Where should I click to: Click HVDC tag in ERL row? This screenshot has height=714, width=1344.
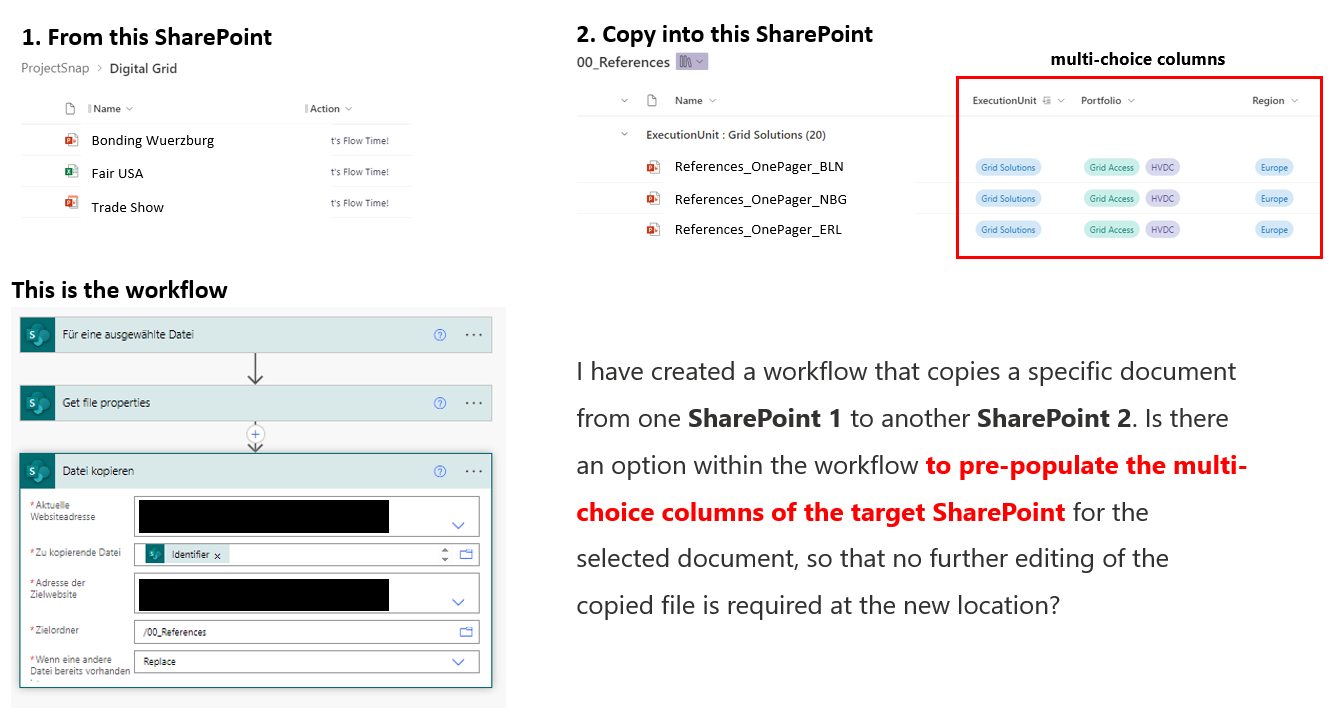coord(1162,230)
